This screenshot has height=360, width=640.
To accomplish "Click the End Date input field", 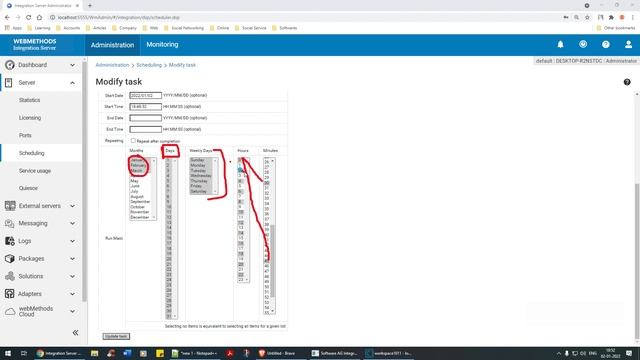I will point(145,118).
